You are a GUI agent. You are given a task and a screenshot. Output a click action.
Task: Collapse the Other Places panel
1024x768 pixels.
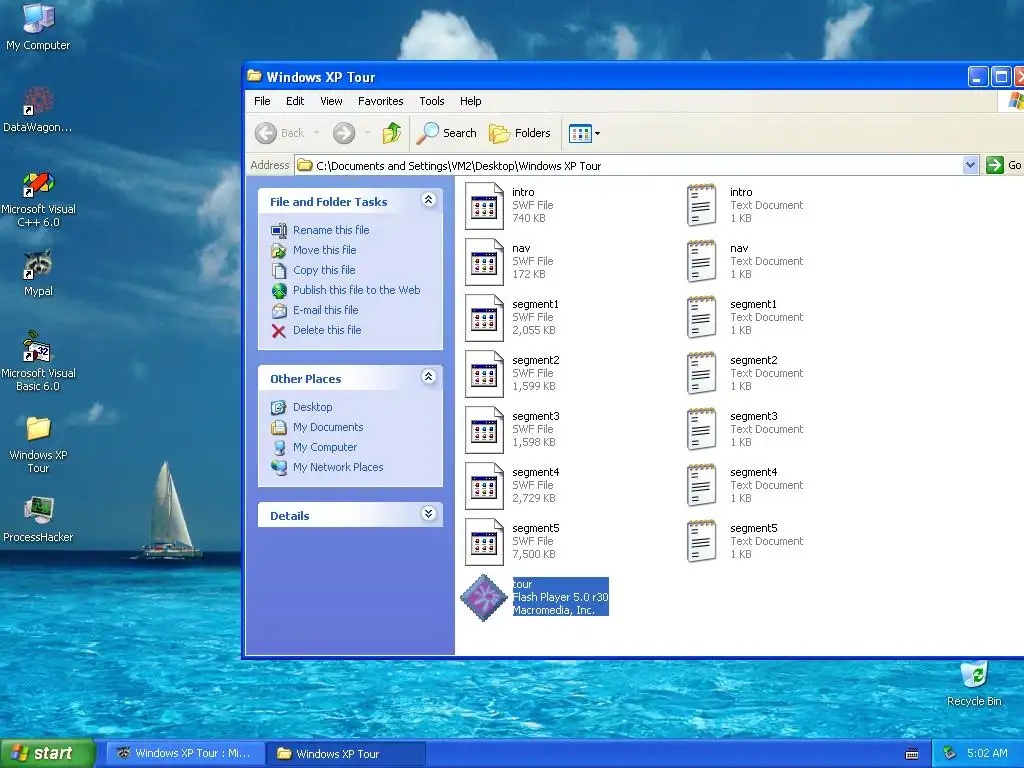(x=428, y=377)
